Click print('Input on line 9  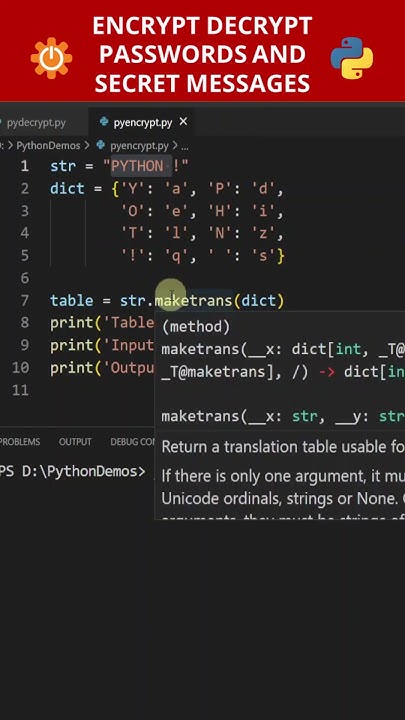(x=102, y=345)
